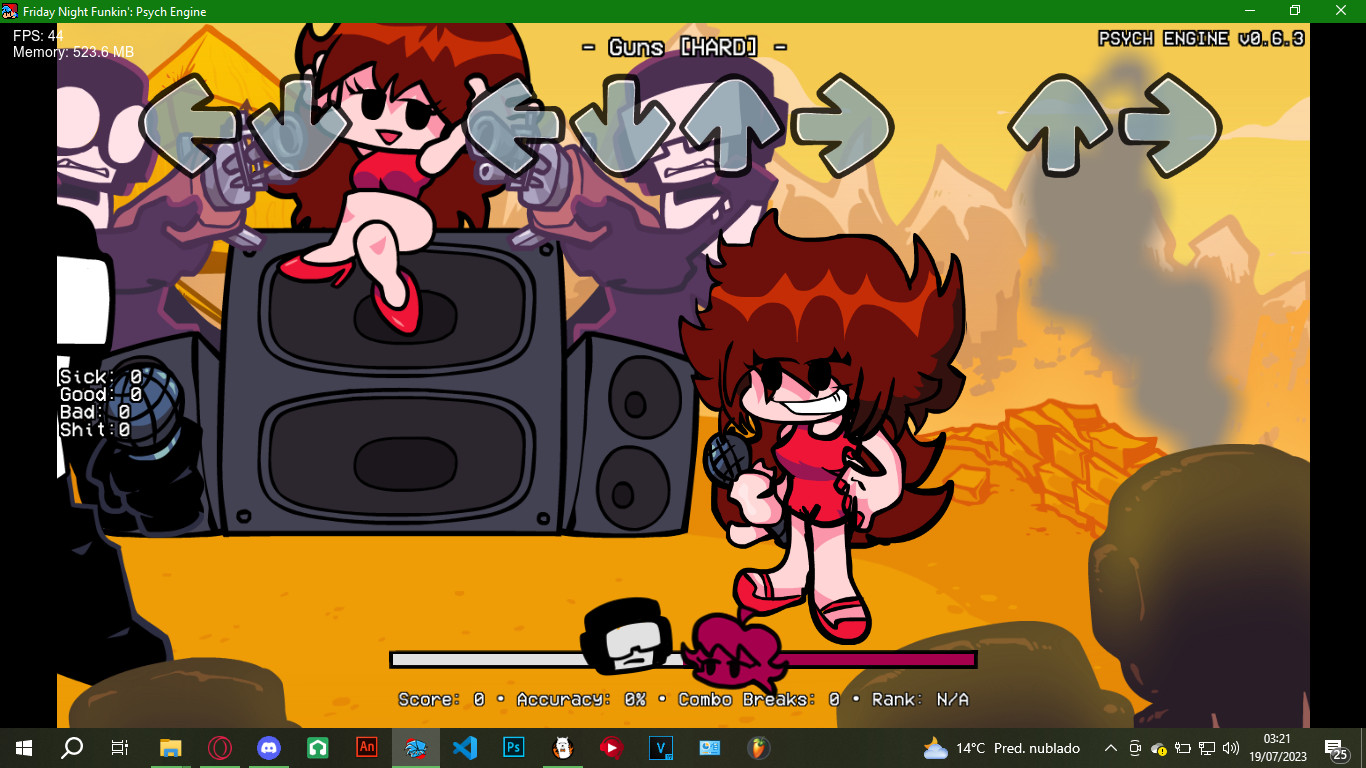Open File Explorer from the taskbar
1366x768 pixels.
click(169, 747)
